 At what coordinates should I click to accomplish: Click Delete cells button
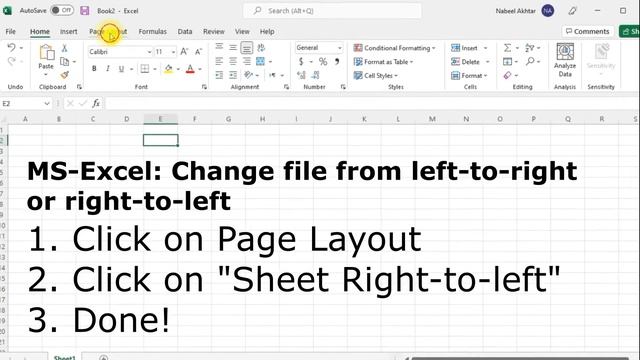tap(465, 62)
